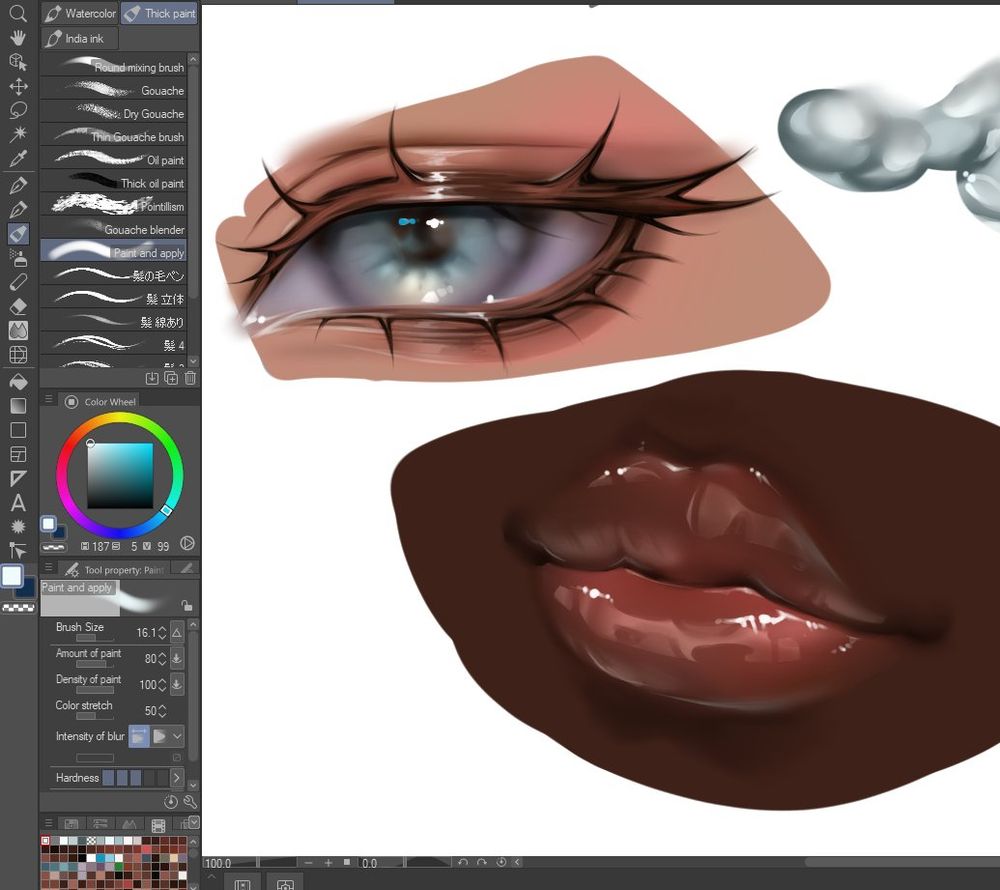The height and width of the screenshot is (890, 1000).
Task: Enable first Intensity of blur mode
Action: point(138,736)
